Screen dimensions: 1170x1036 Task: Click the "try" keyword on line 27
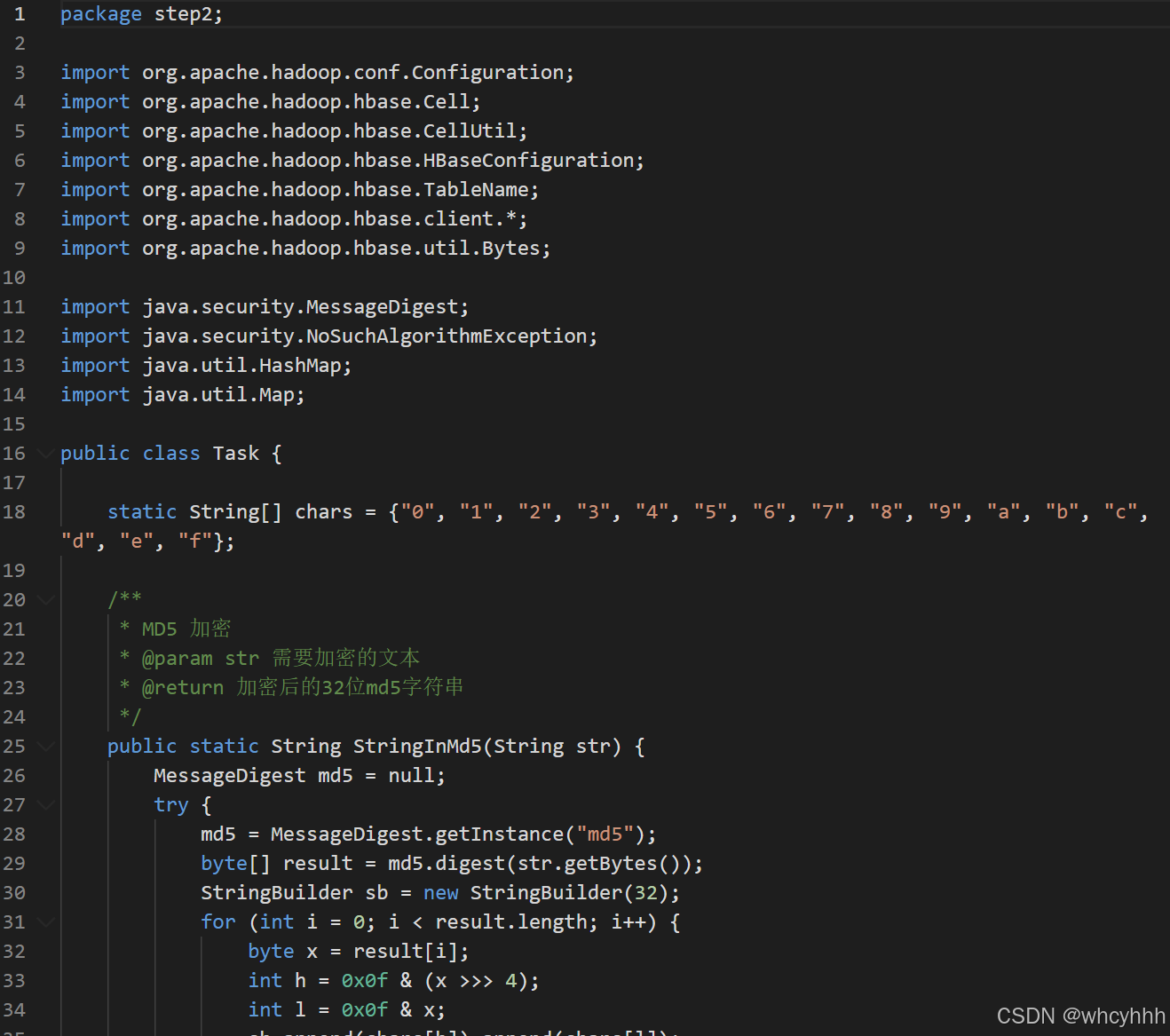point(171,805)
